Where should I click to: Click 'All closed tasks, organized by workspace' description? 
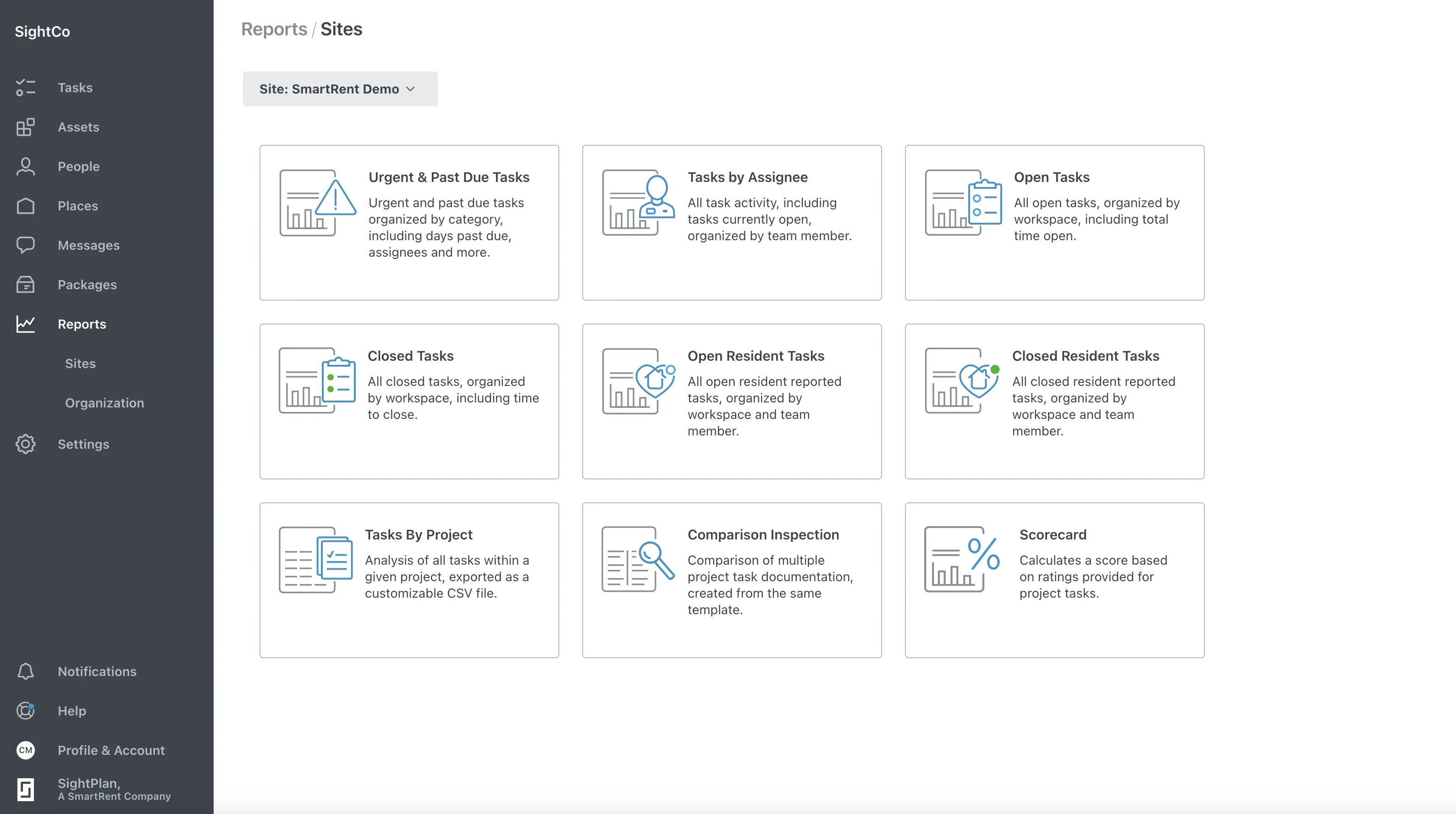pos(453,398)
